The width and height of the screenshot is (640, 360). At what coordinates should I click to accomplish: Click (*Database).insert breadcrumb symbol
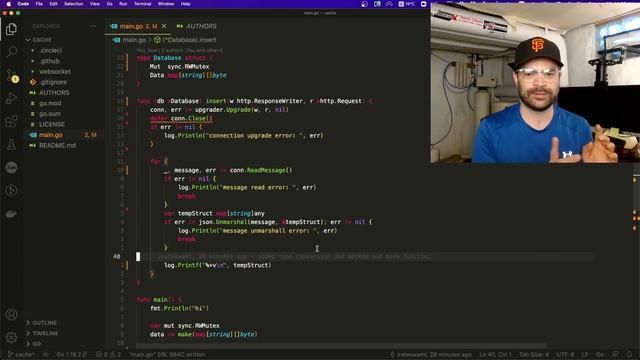[x=189, y=40]
